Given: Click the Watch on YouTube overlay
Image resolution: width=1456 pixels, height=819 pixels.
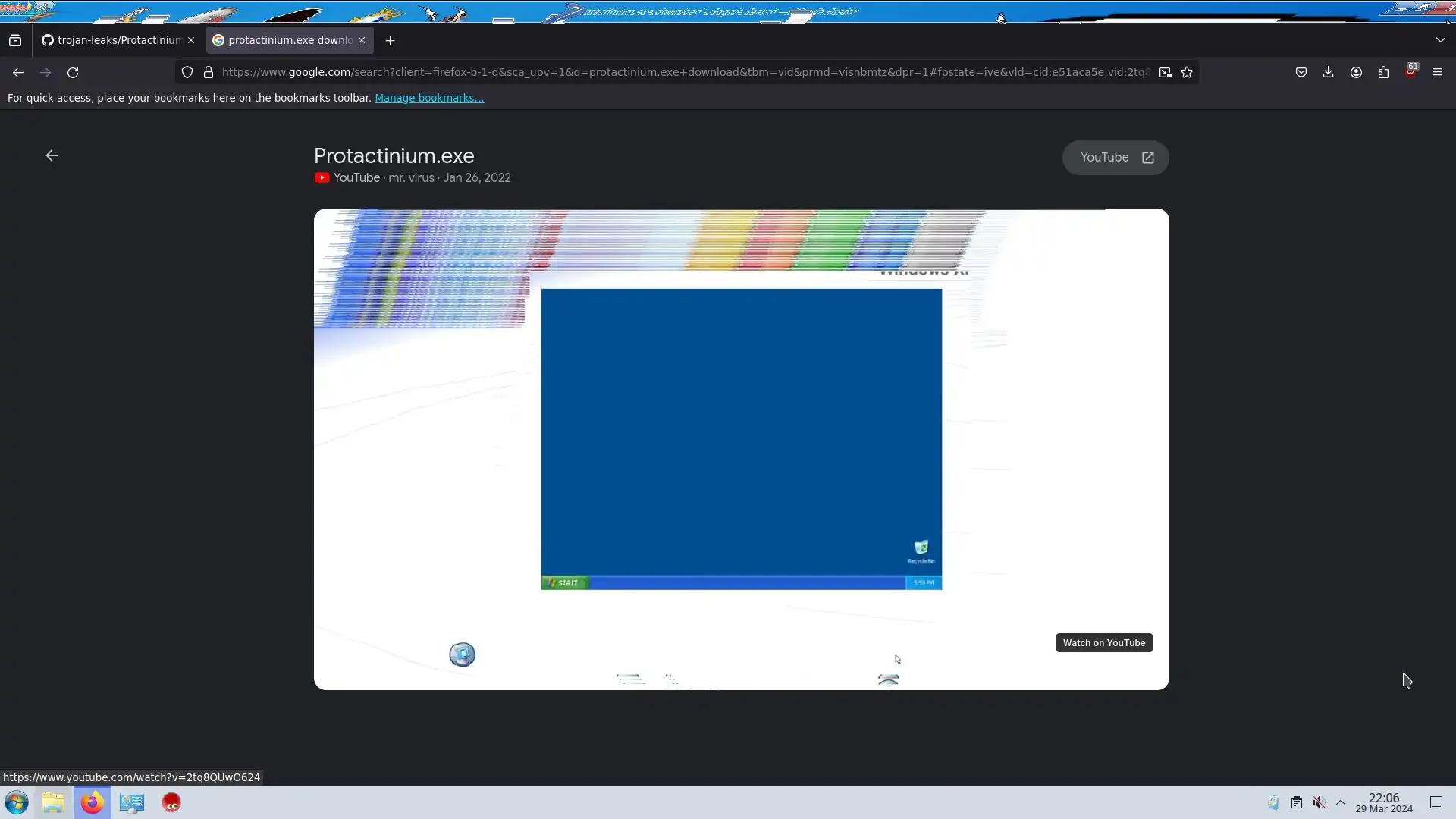Looking at the screenshot, I should 1103,643.
